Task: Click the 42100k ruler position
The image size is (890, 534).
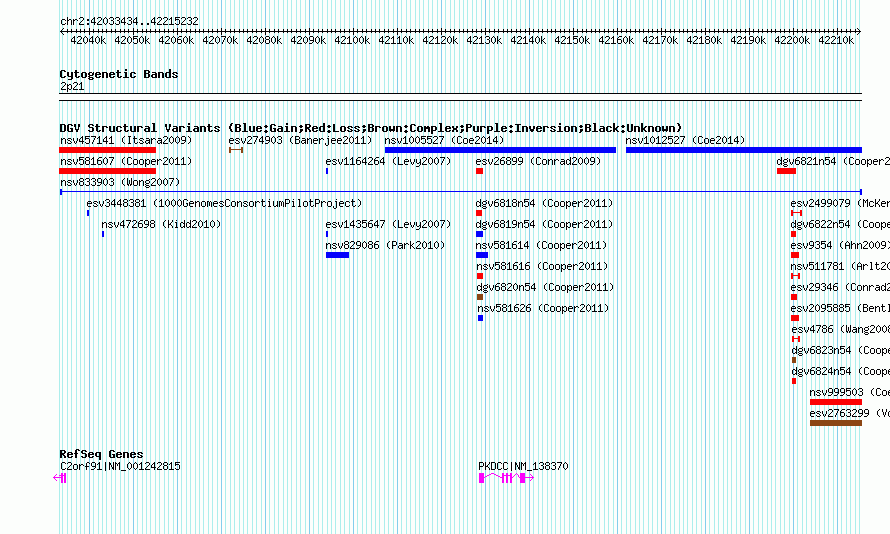Action: (x=352, y=40)
